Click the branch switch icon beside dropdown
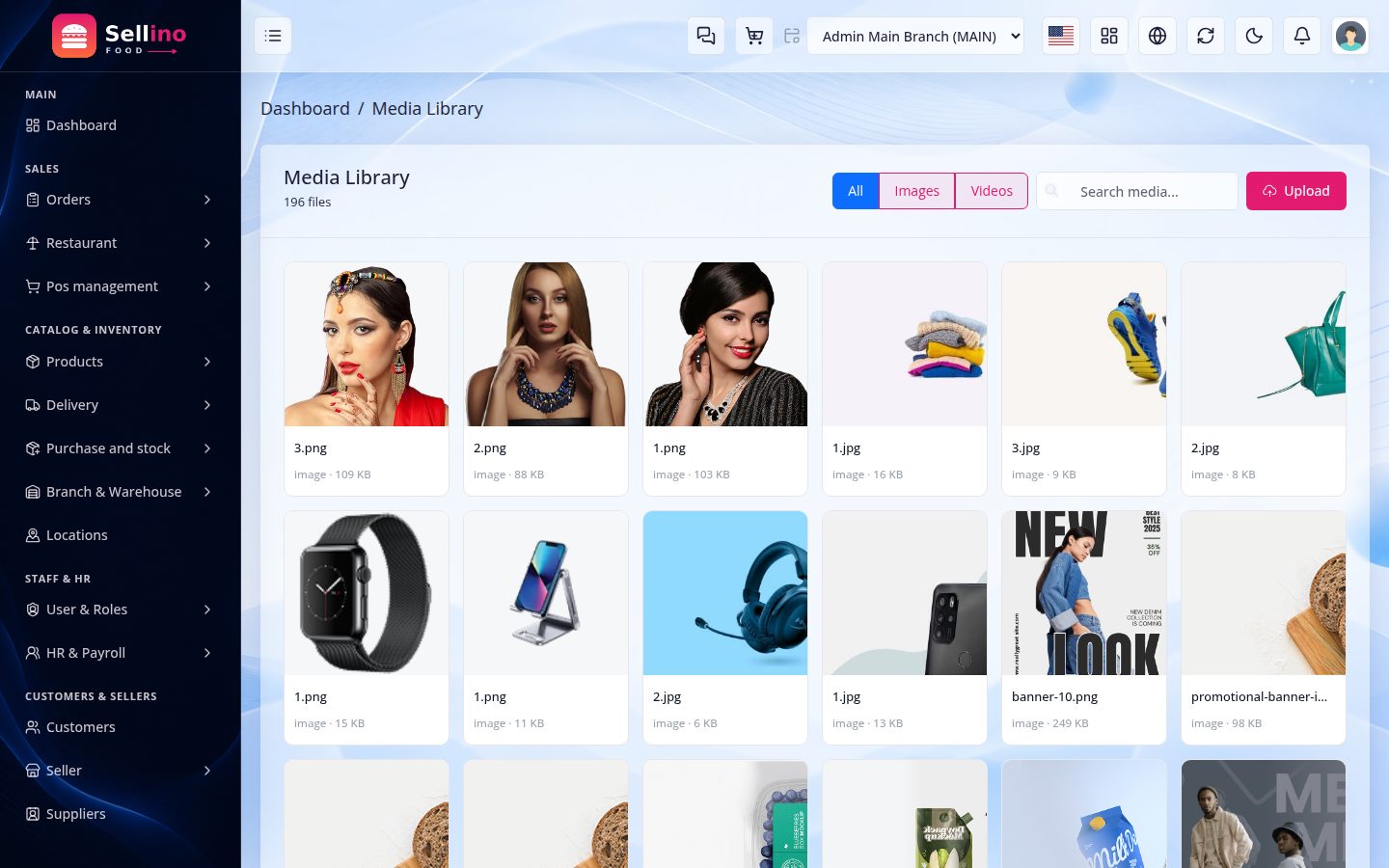The width and height of the screenshot is (1389, 868). pos(792,36)
